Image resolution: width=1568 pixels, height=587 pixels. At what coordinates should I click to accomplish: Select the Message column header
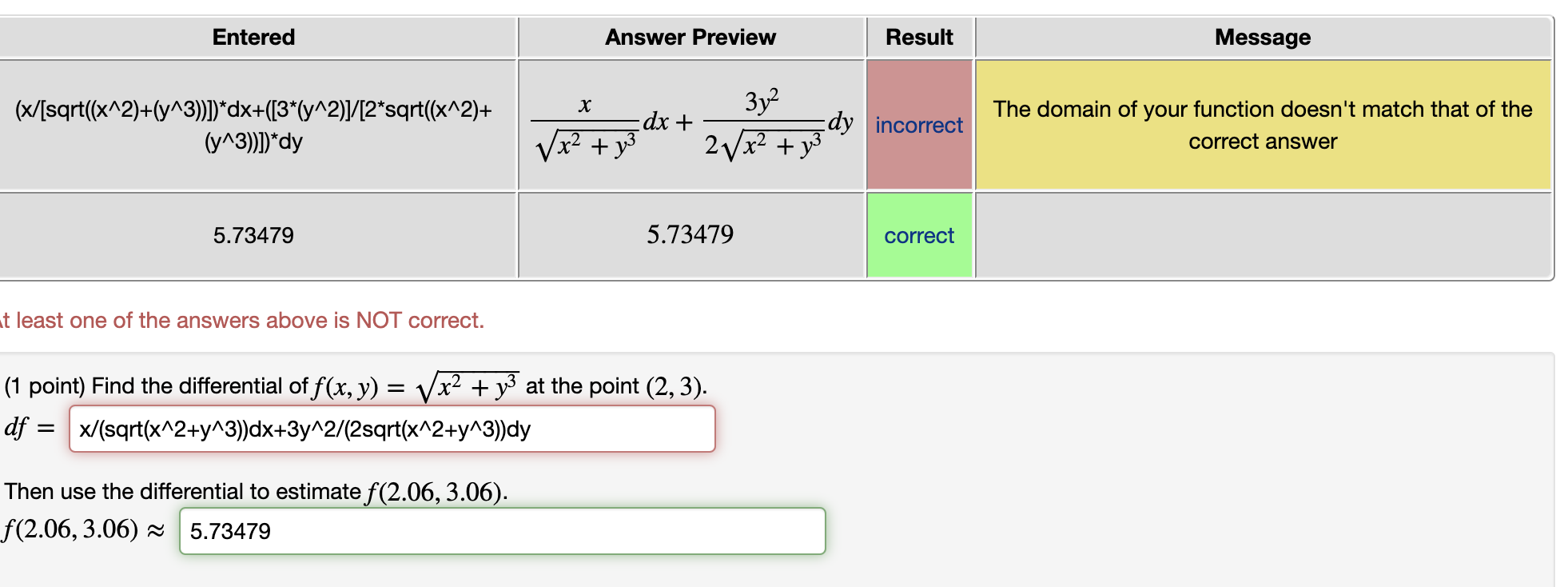point(1261,37)
